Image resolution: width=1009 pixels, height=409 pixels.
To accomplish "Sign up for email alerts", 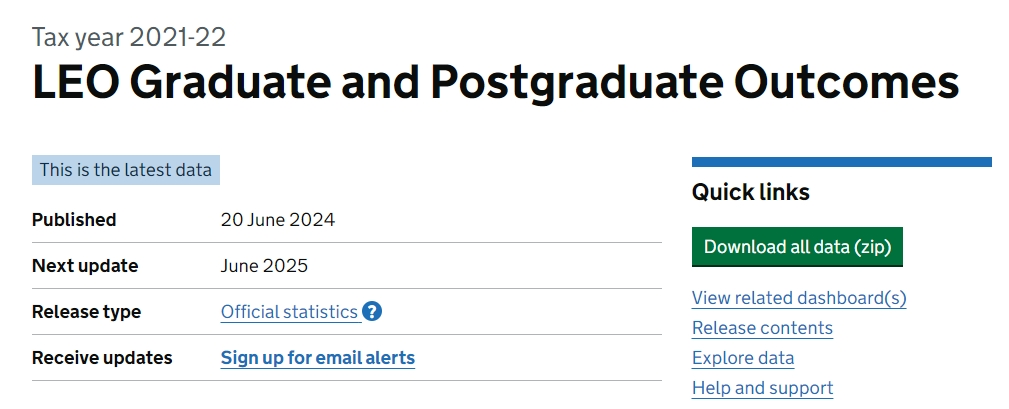I will tap(318, 358).
